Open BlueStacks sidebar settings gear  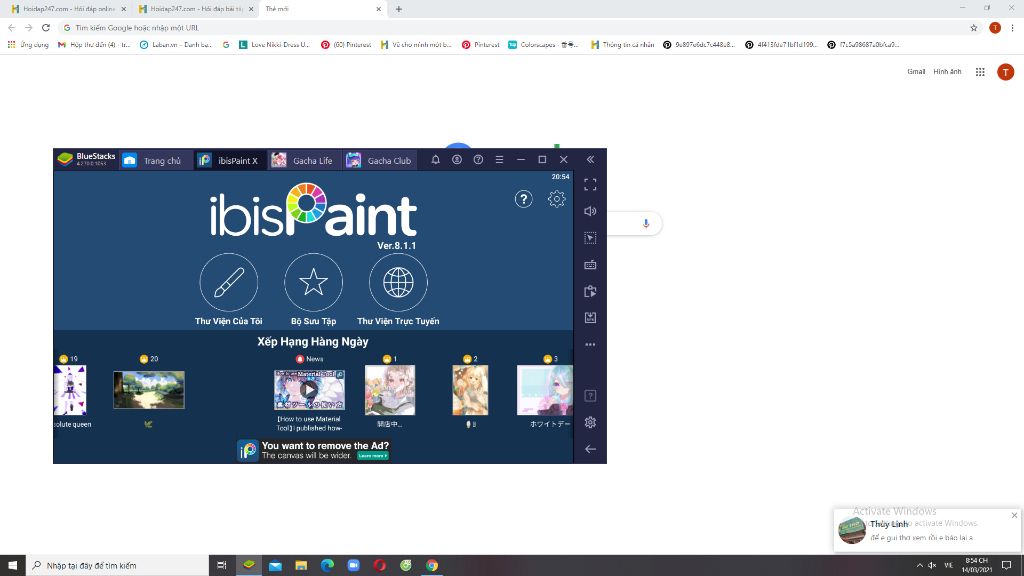click(590, 423)
